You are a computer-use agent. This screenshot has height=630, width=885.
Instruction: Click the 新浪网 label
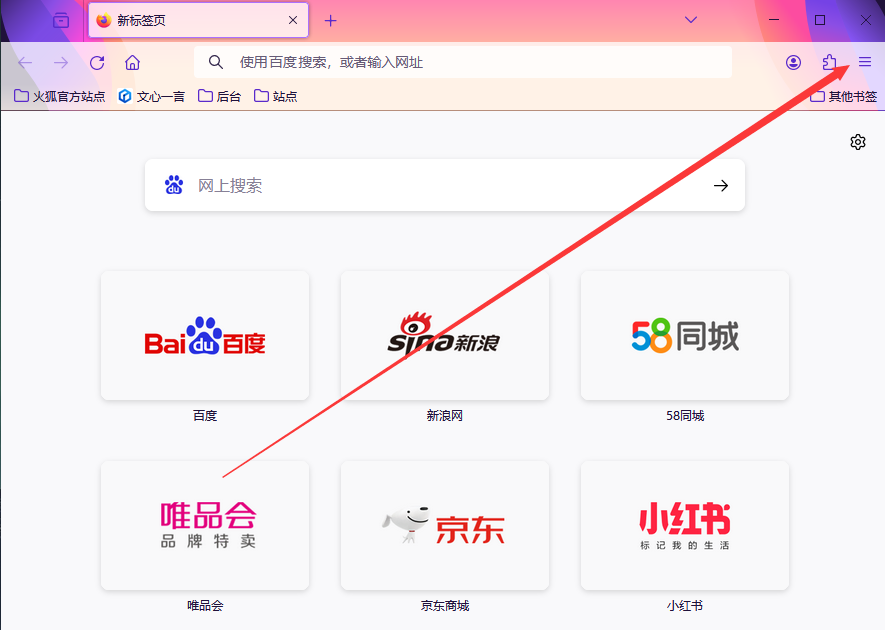pos(445,416)
